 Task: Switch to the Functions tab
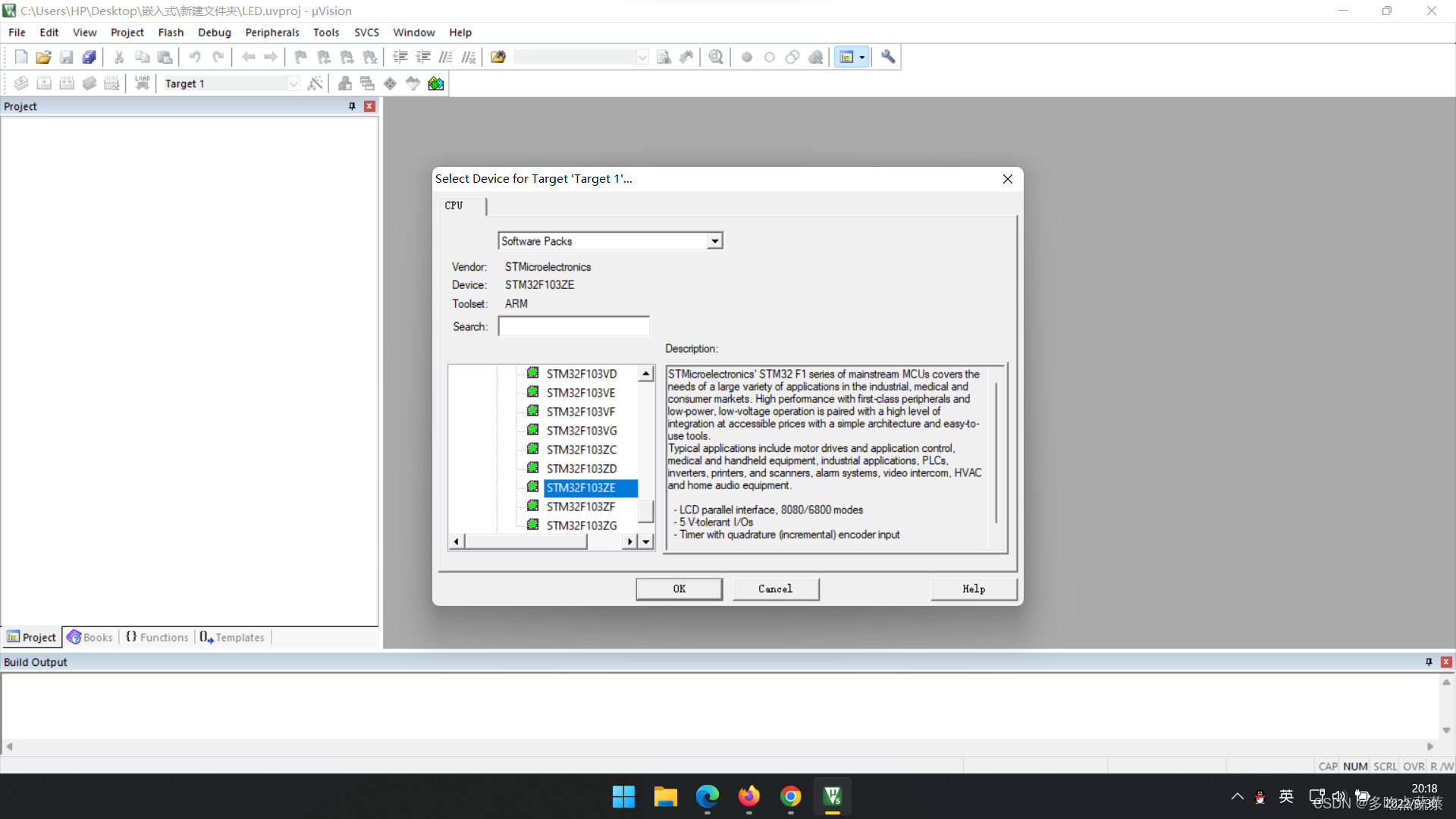tap(157, 638)
